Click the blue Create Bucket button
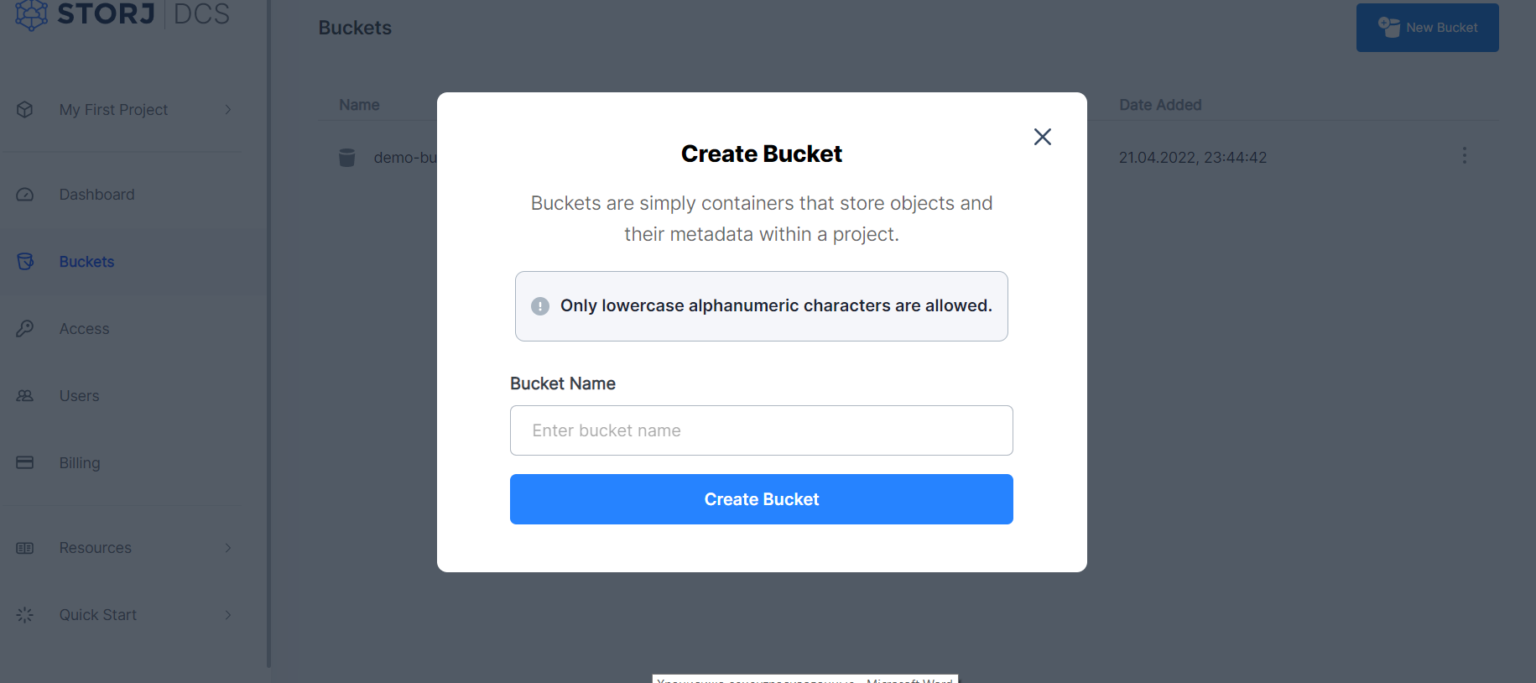 761,499
